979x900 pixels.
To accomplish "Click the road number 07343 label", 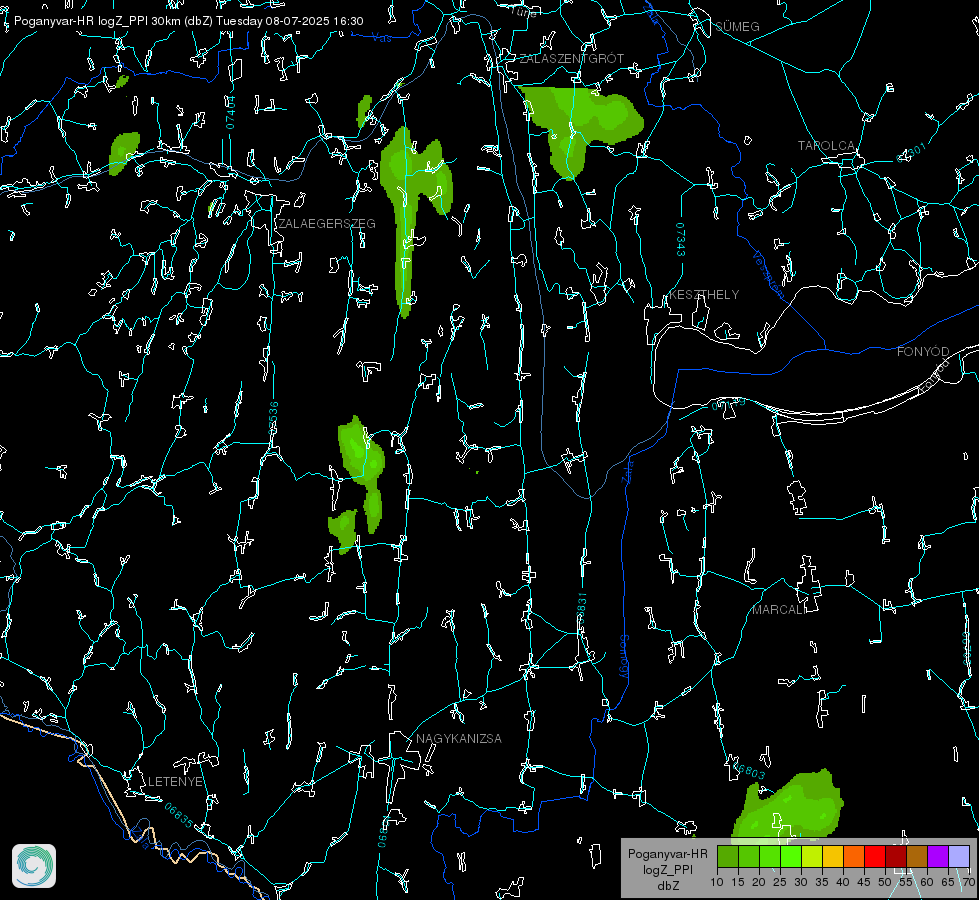I will click(x=681, y=240).
